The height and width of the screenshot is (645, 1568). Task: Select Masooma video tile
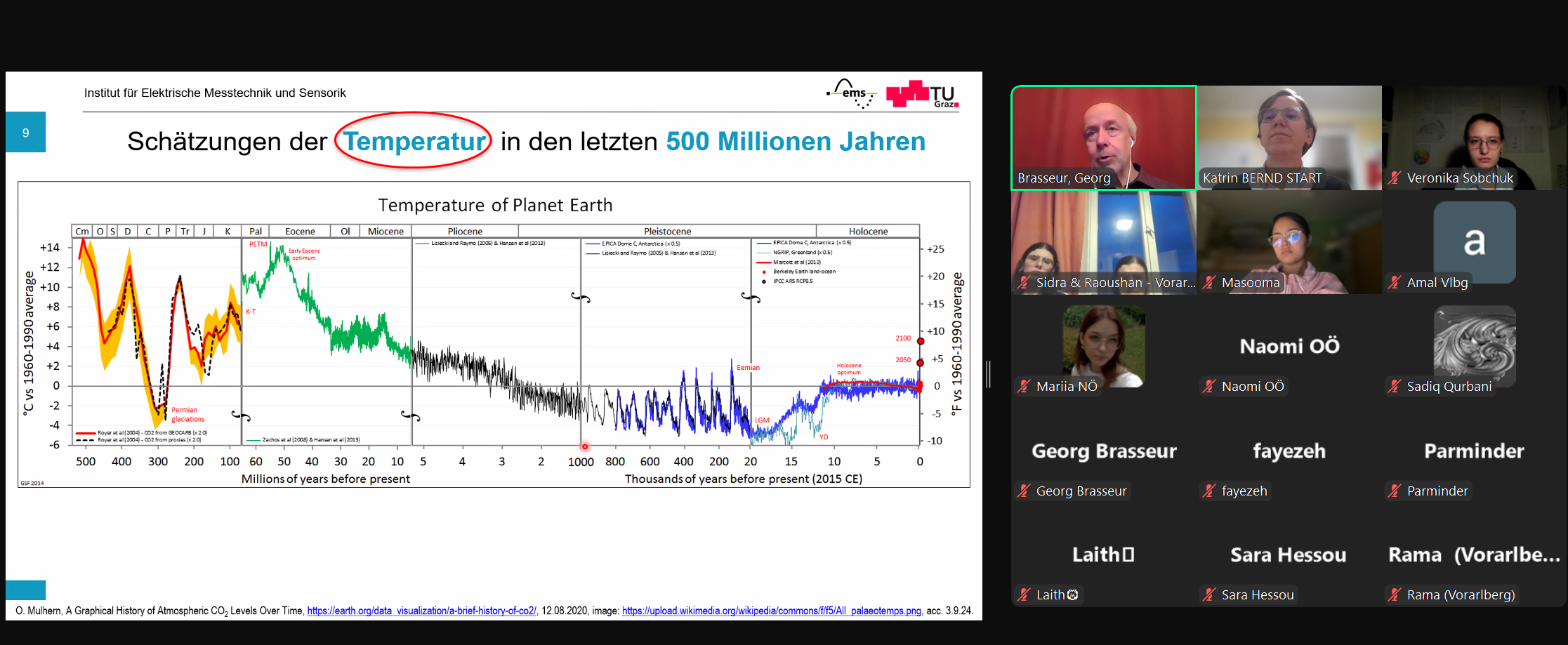[1289, 242]
